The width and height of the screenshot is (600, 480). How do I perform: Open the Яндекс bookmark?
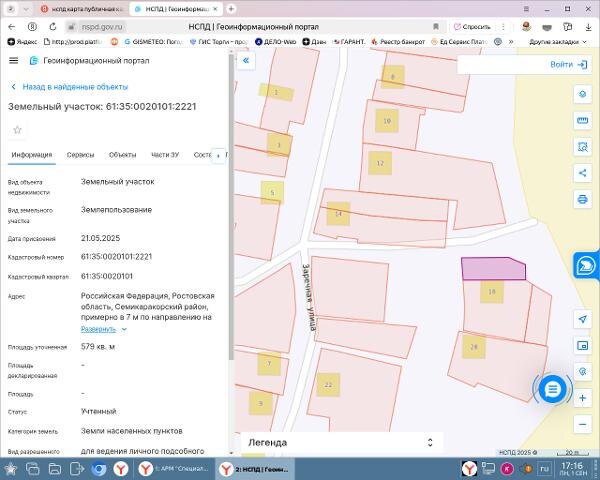[x=23, y=42]
